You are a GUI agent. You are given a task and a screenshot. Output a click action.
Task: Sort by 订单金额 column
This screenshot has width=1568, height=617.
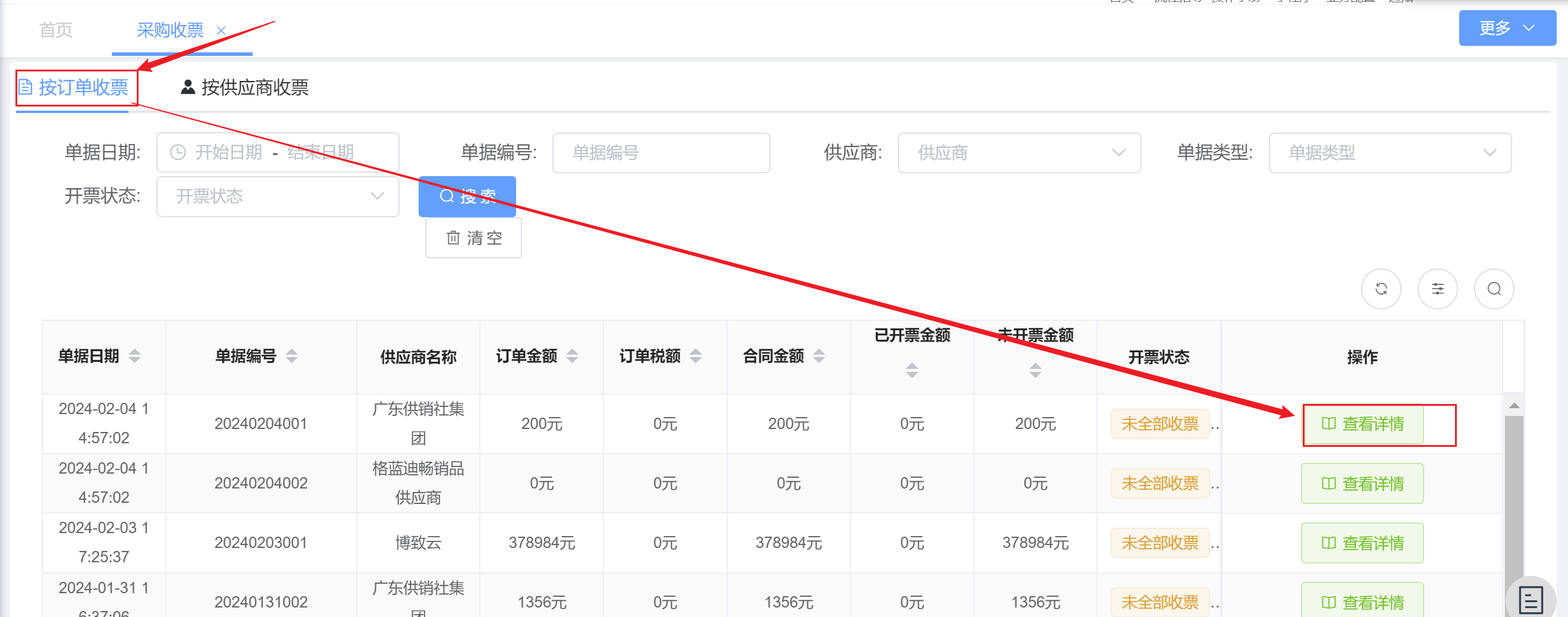coord(572,356)
